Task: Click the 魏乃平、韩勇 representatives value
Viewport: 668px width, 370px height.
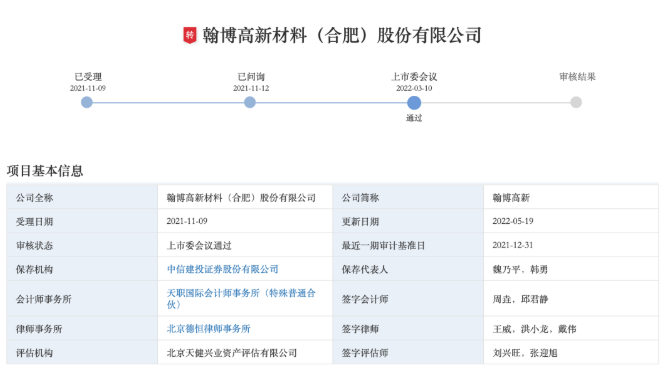Action: pos(520,269)
